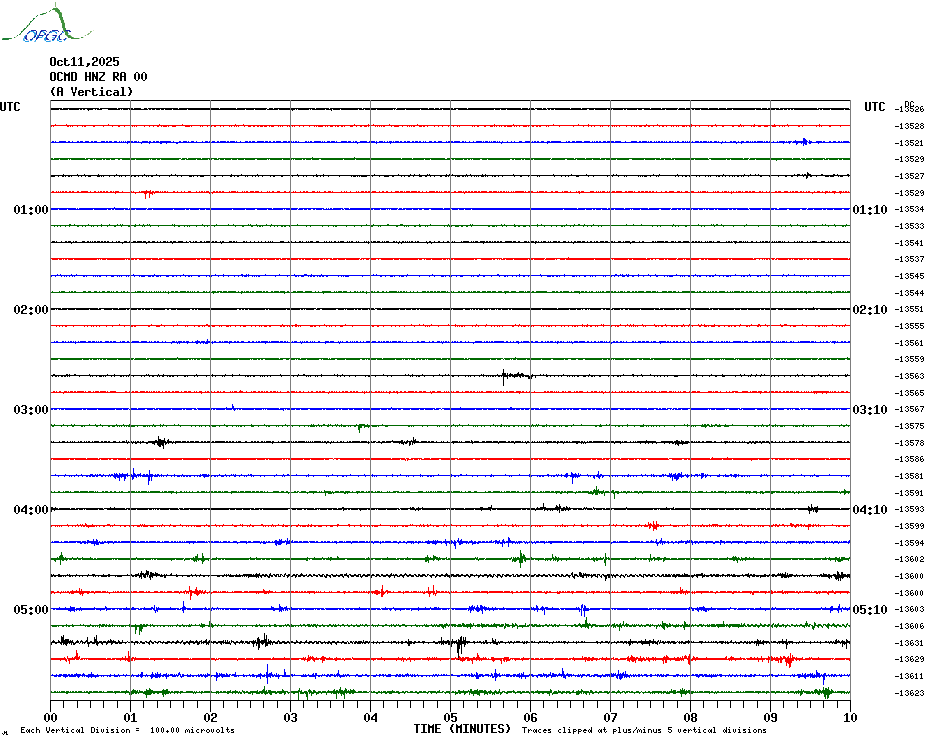
Task: Click the minute 07 axis tick label
Action: click(x=610, y=717)
